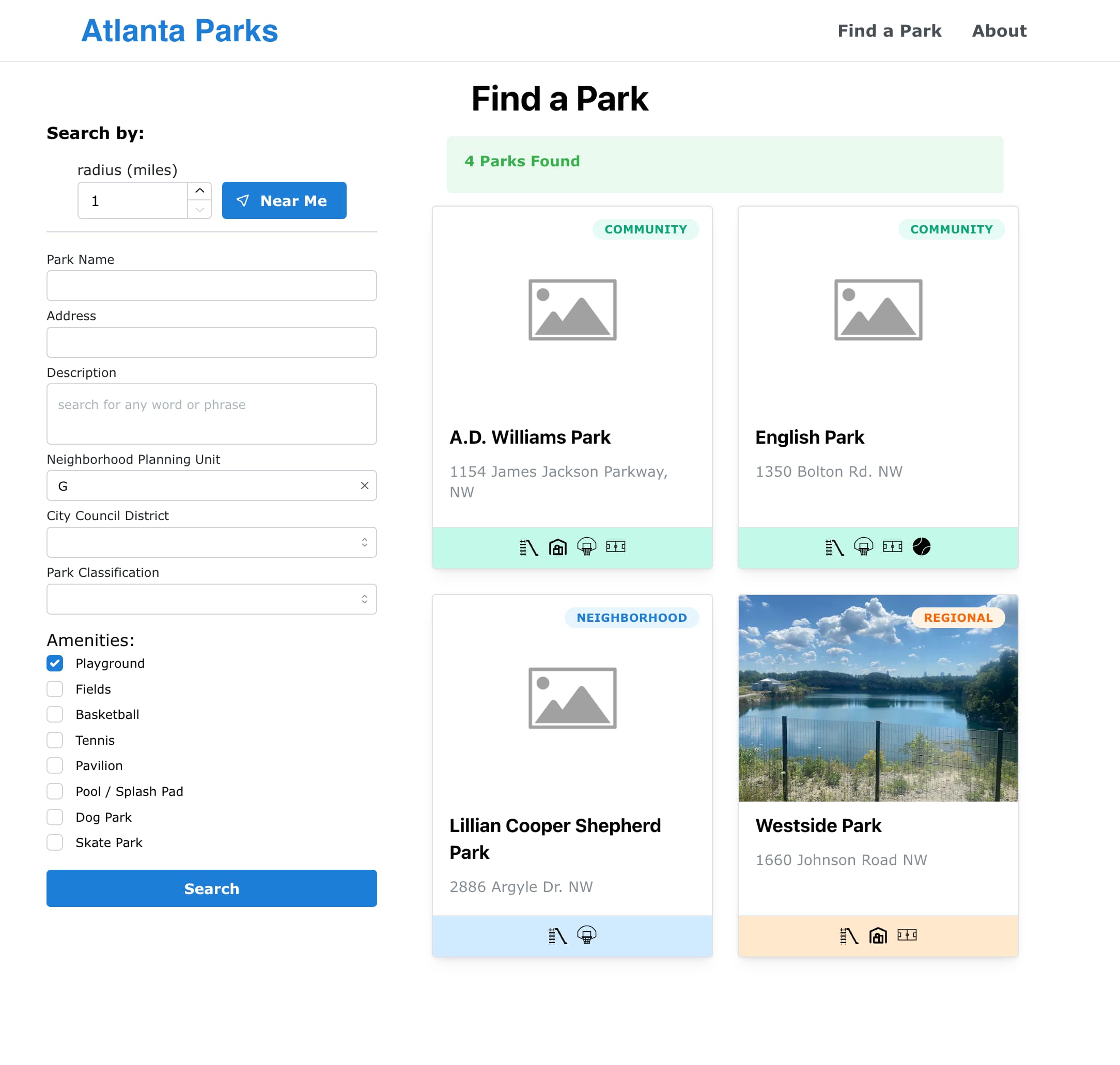Open the City Council District dropdown
The image size is (1120, 1065).
pyautogui.click(x=211, y=542)
